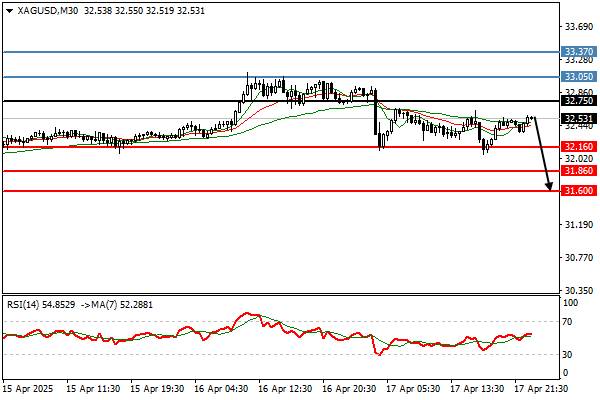Click the 30.770 price scale value
The width and height of the screenshot is (600, 400).
pyautogui.click(x=579, y=258)
